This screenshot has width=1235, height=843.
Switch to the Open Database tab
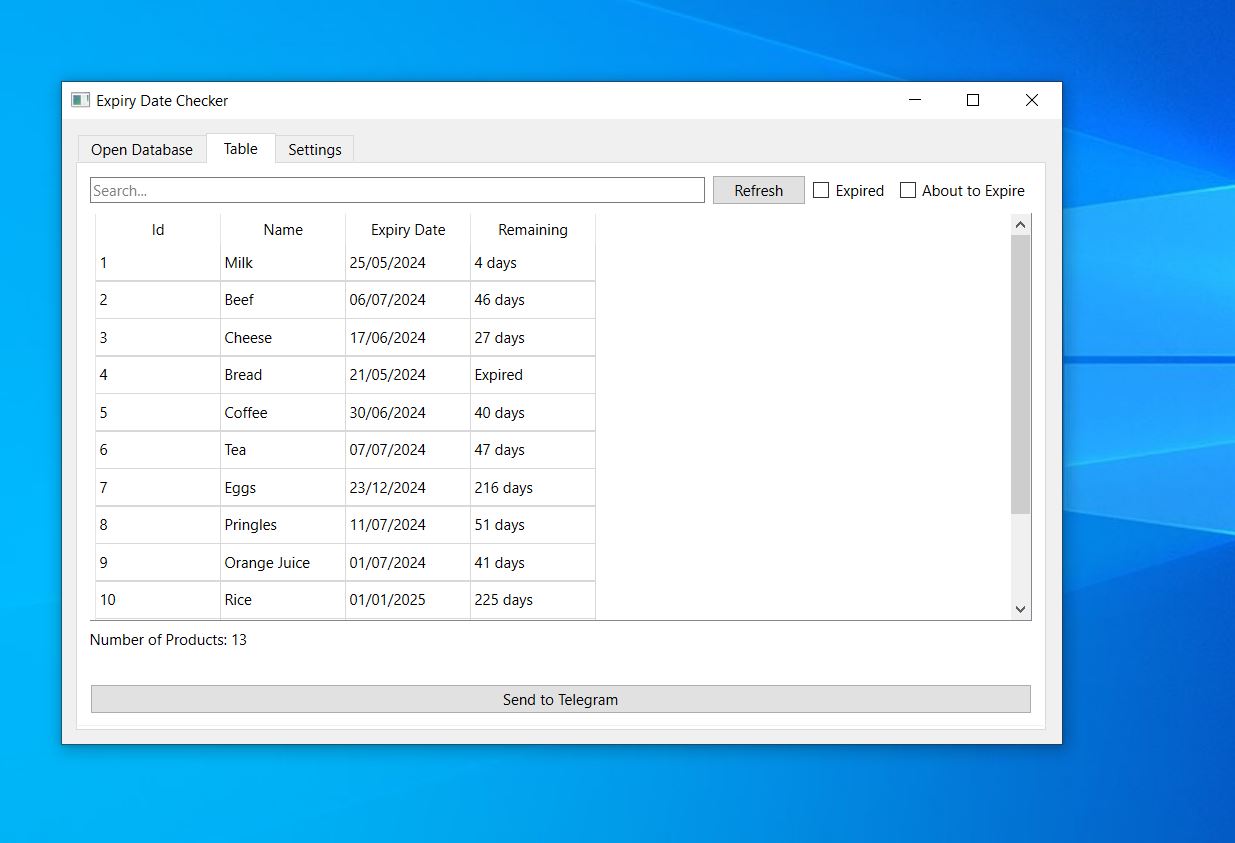click(142, 150)
